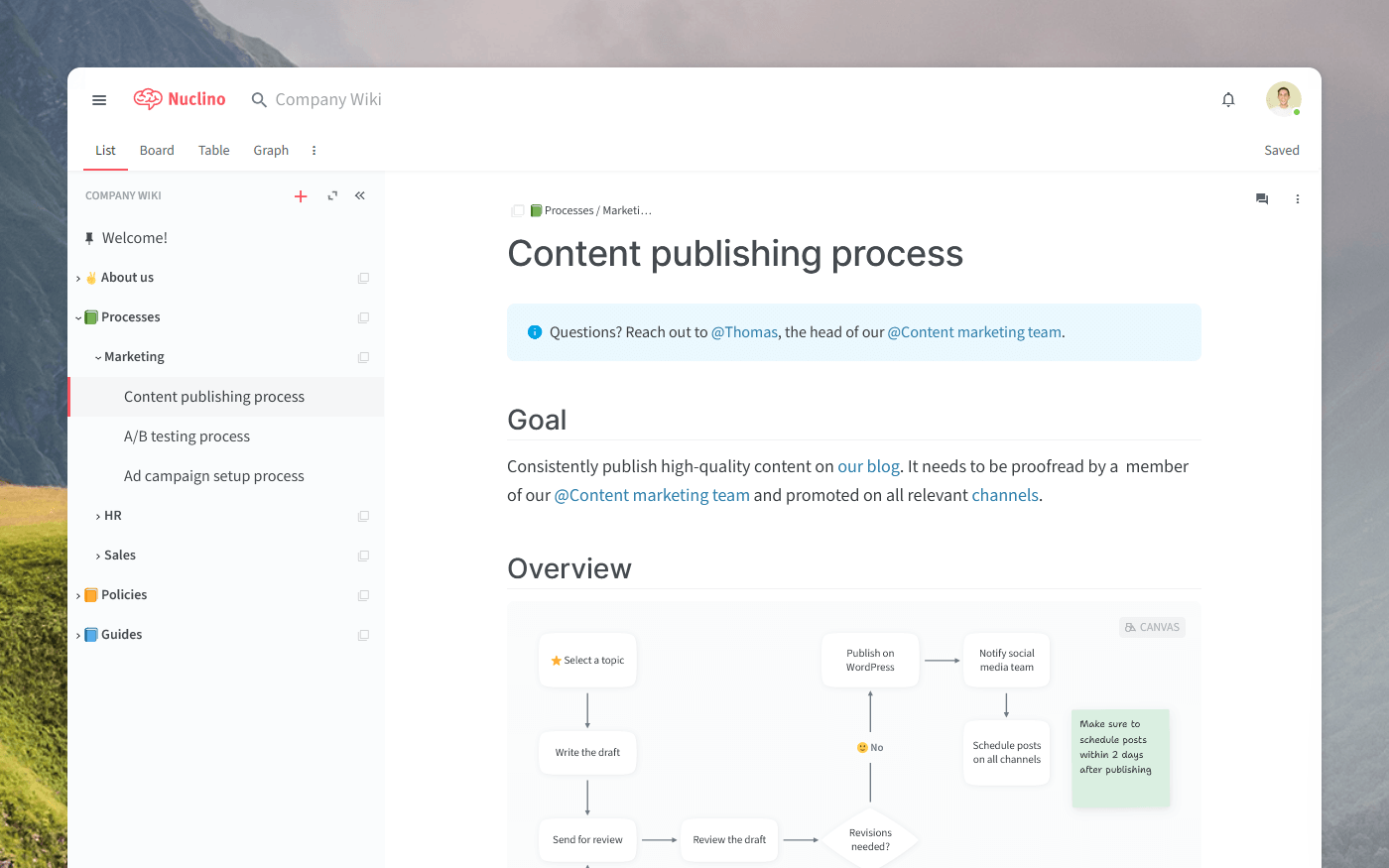
Task: Click the search magnifier icon
Action: point(259,100)
